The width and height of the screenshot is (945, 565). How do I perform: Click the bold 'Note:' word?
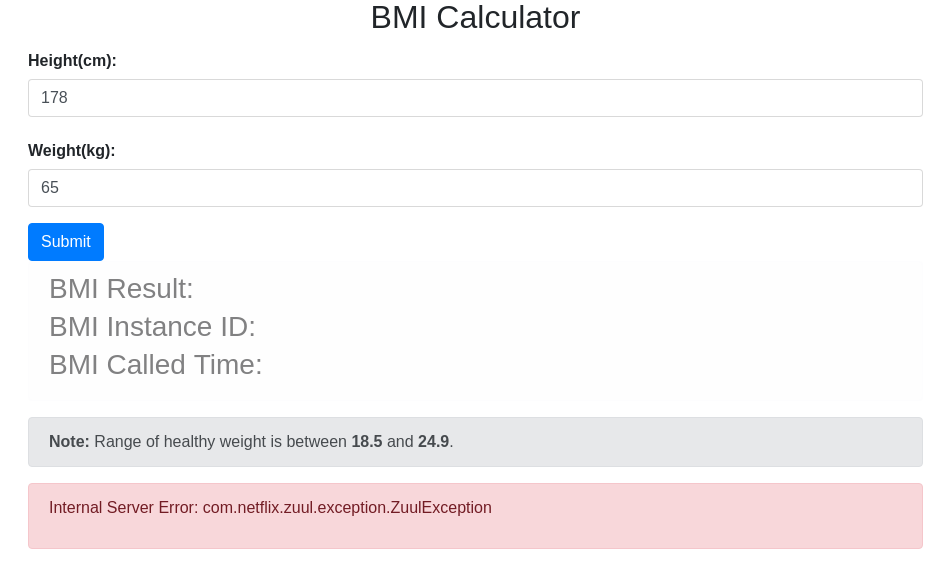(x=69, y=442)
